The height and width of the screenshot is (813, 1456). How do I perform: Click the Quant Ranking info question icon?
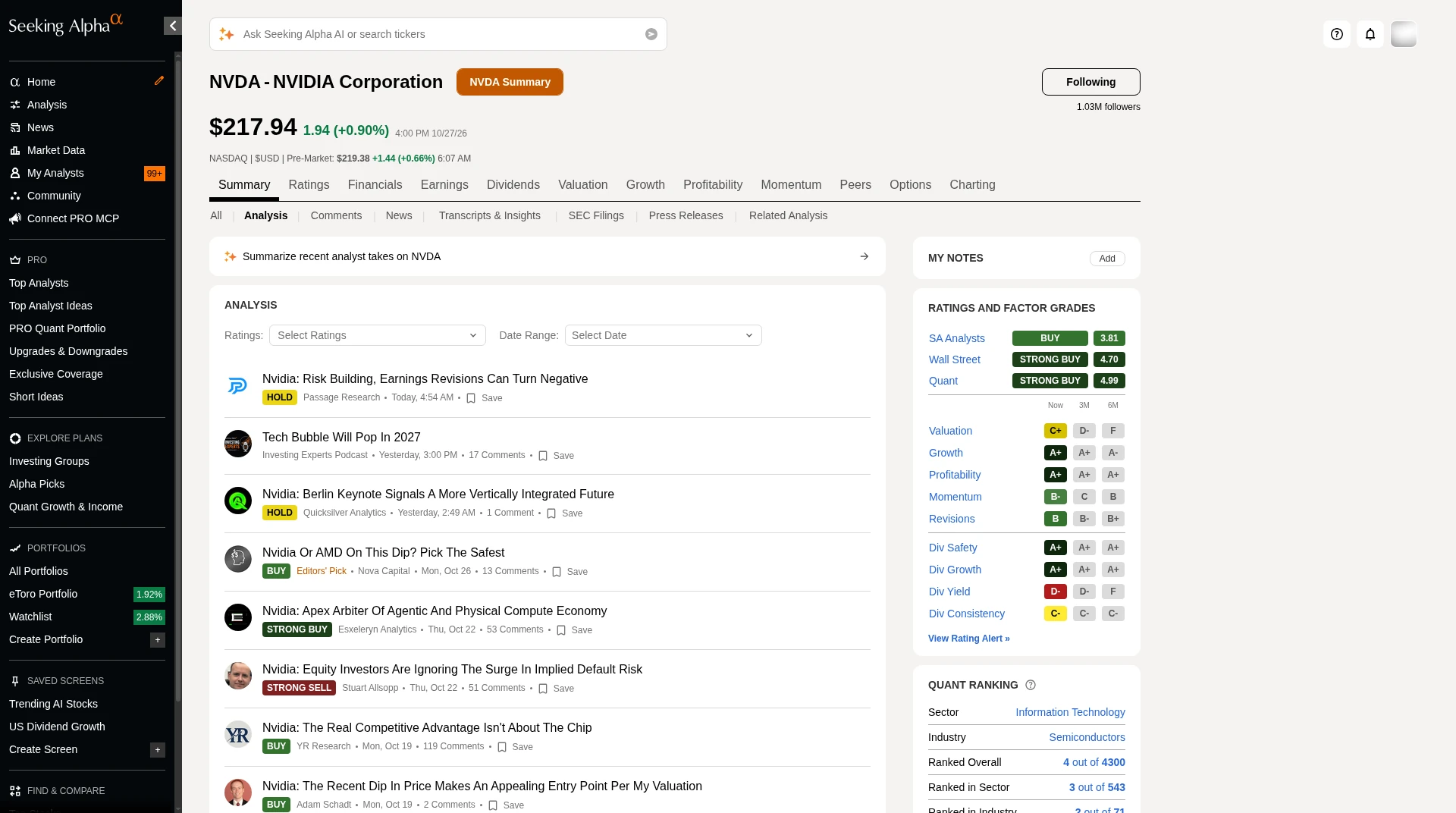tap(1031, 685)
